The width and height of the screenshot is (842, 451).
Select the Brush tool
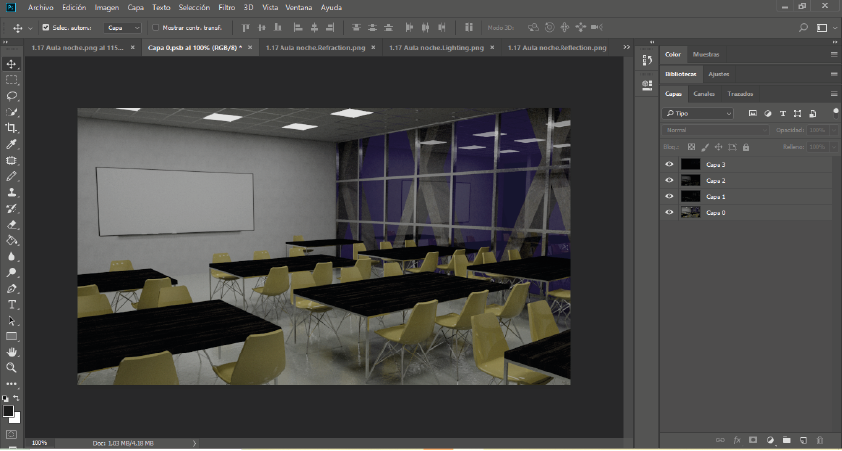11,176
